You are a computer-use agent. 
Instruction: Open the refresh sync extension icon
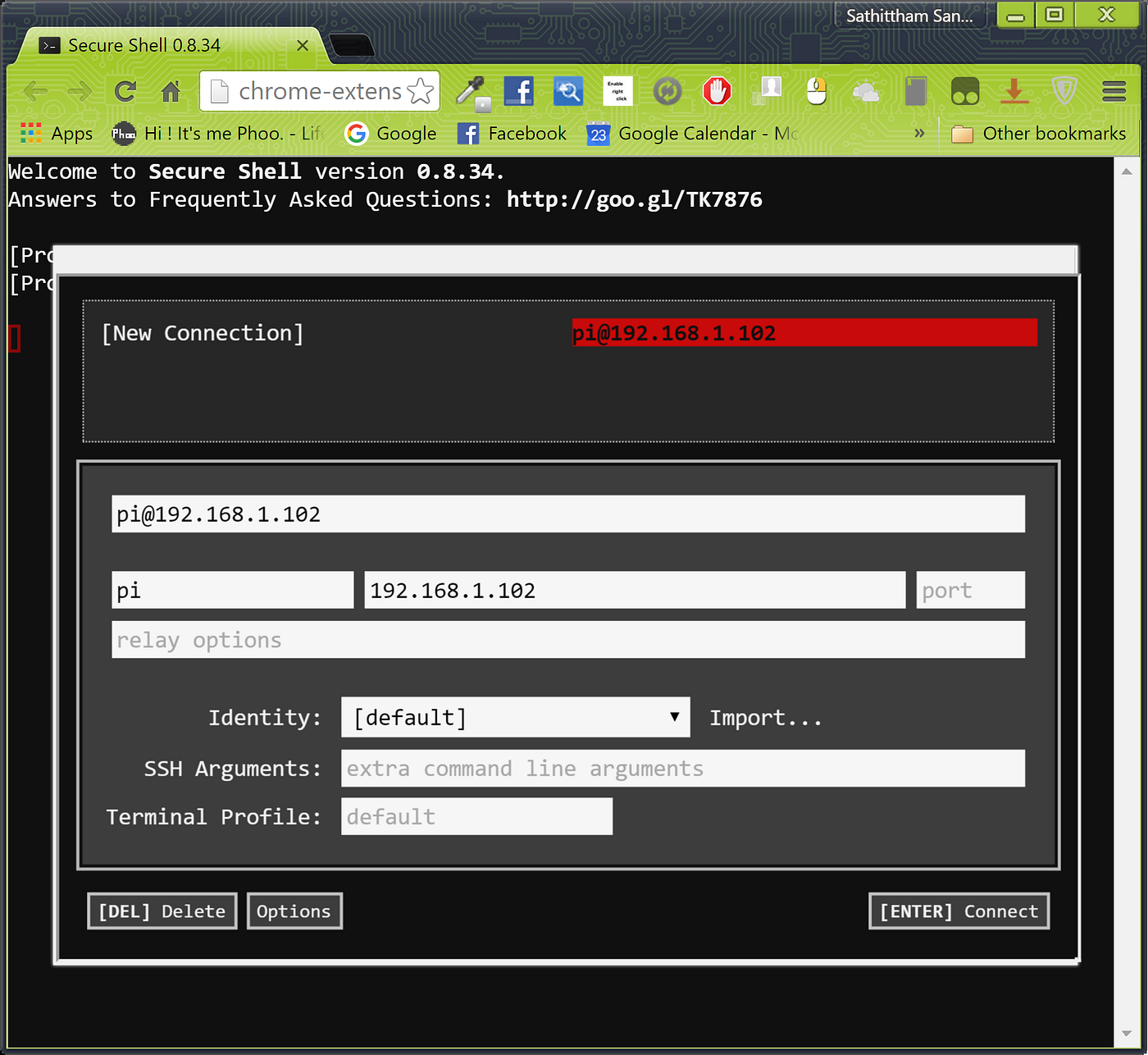point(667,91)
